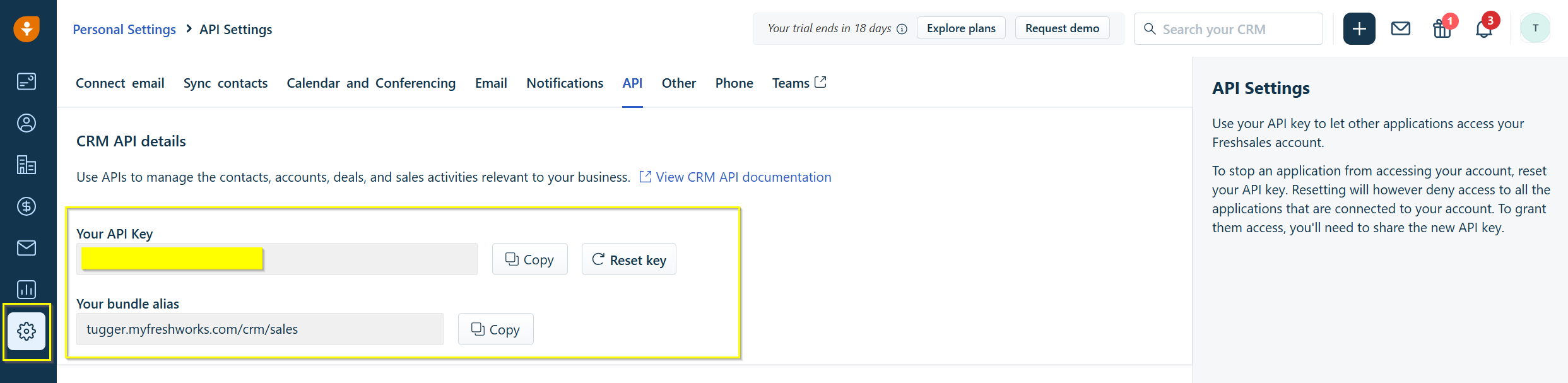Click the plus quick-add button
The image size is (1568, 383).
click(x=1359, y=28)
